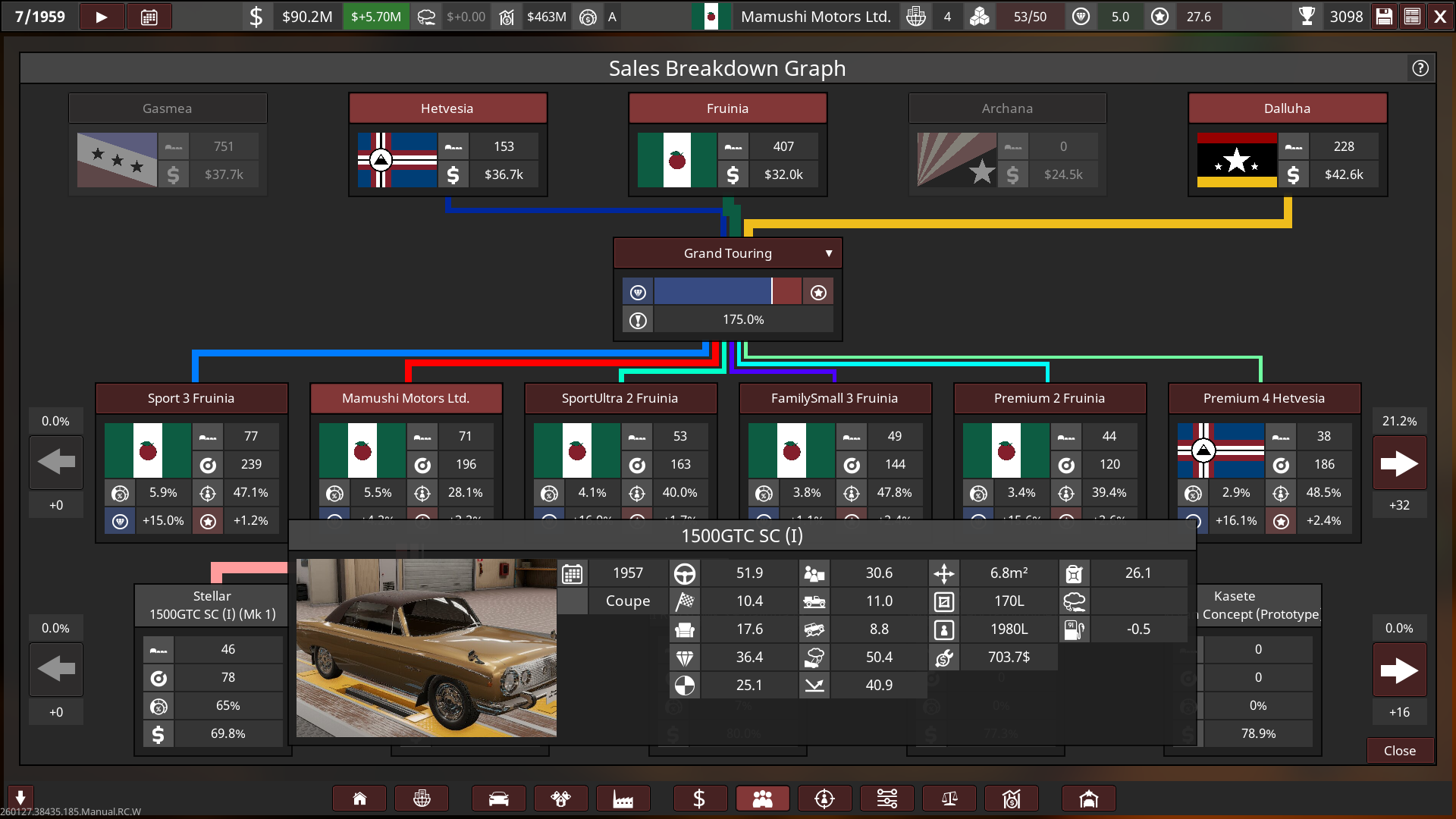Open the car designer icon in the bottom bar

[498, 799]
